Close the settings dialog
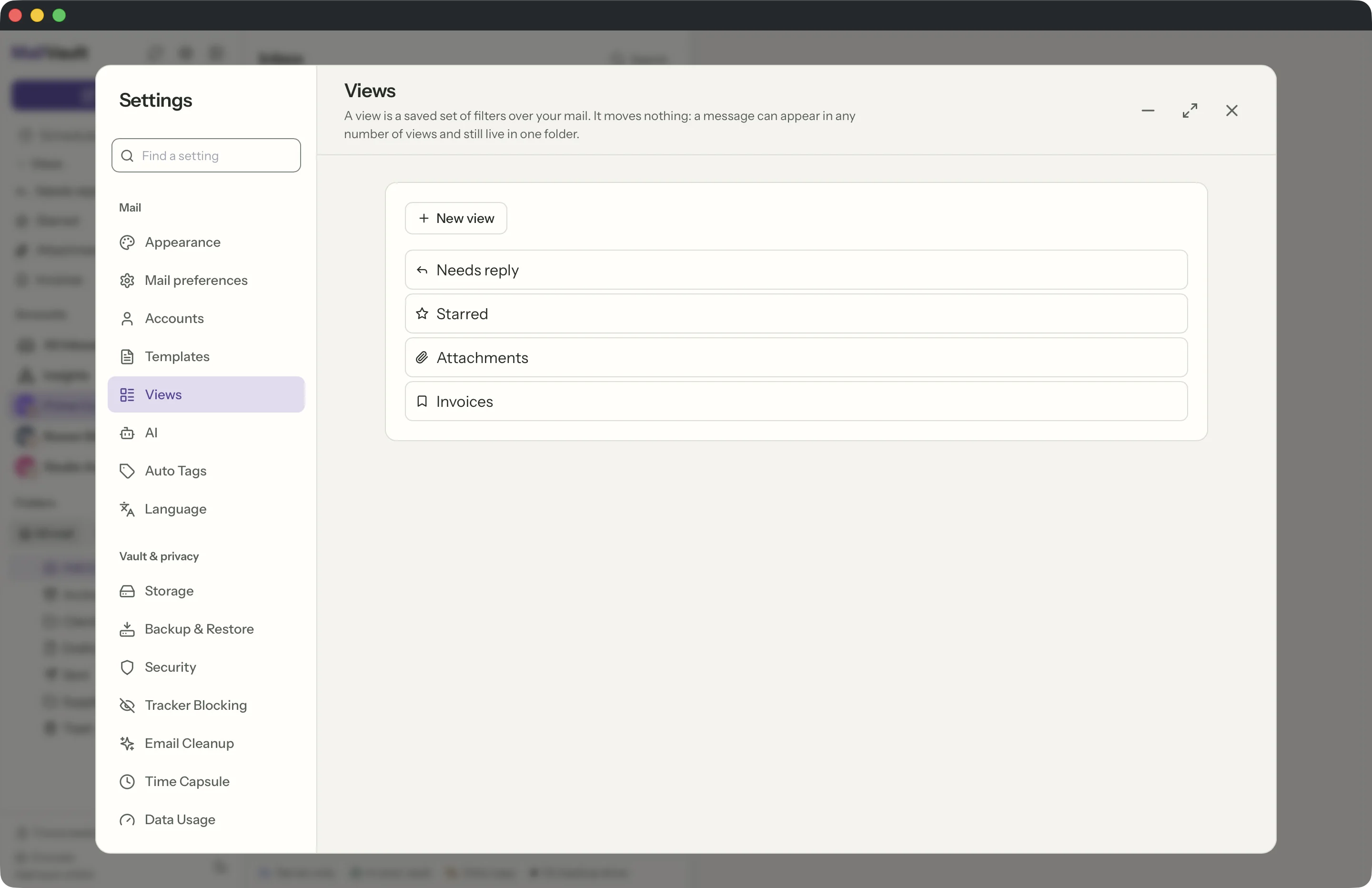1372x888 pixels. (x=1231, y=111)
